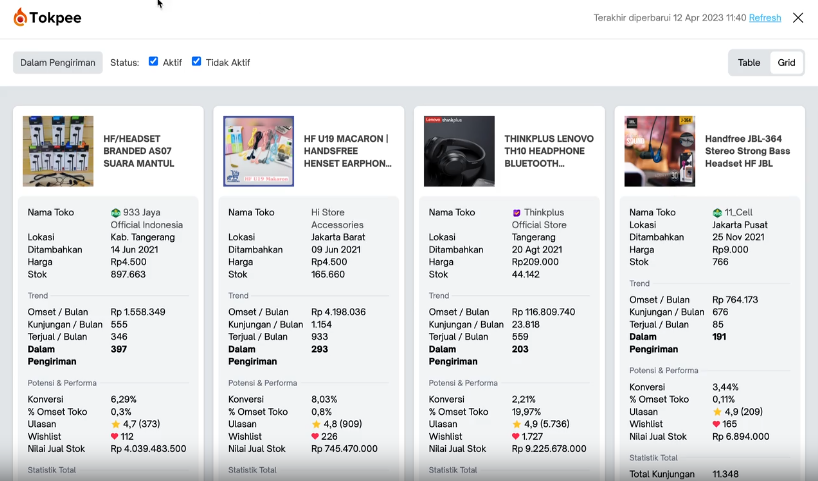
Task: Click Nilai Jual Stok Rp 6.894.000
Action: [740, 437]
